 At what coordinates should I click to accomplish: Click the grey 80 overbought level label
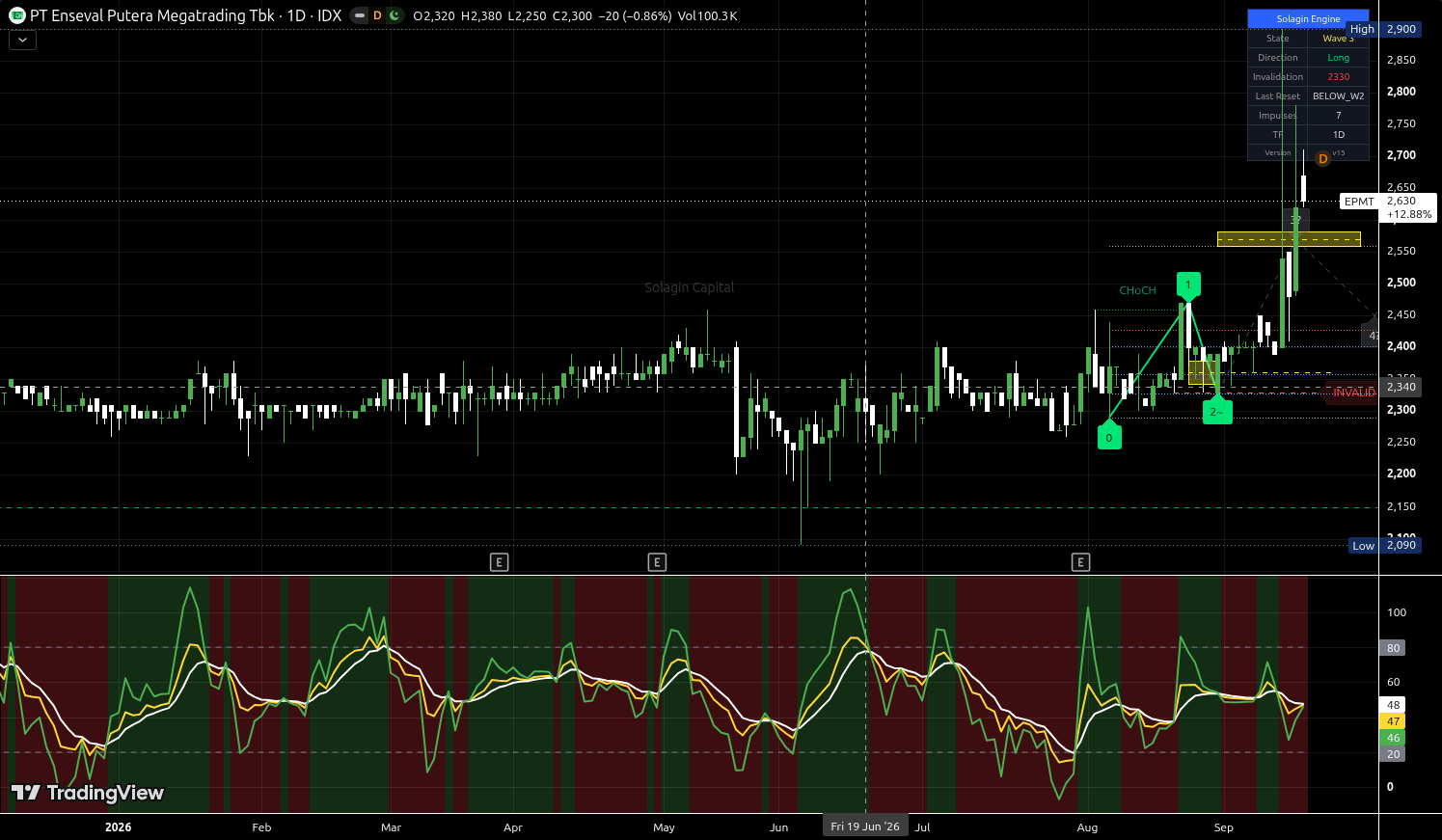tap(1393, 648)
